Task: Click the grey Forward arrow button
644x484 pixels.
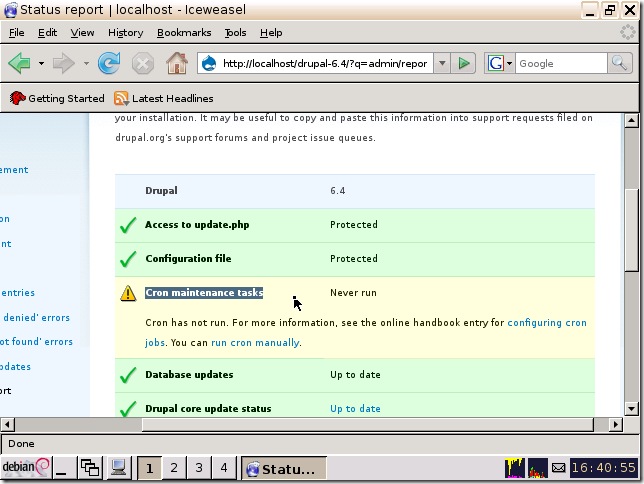Action: pos(64,63)
